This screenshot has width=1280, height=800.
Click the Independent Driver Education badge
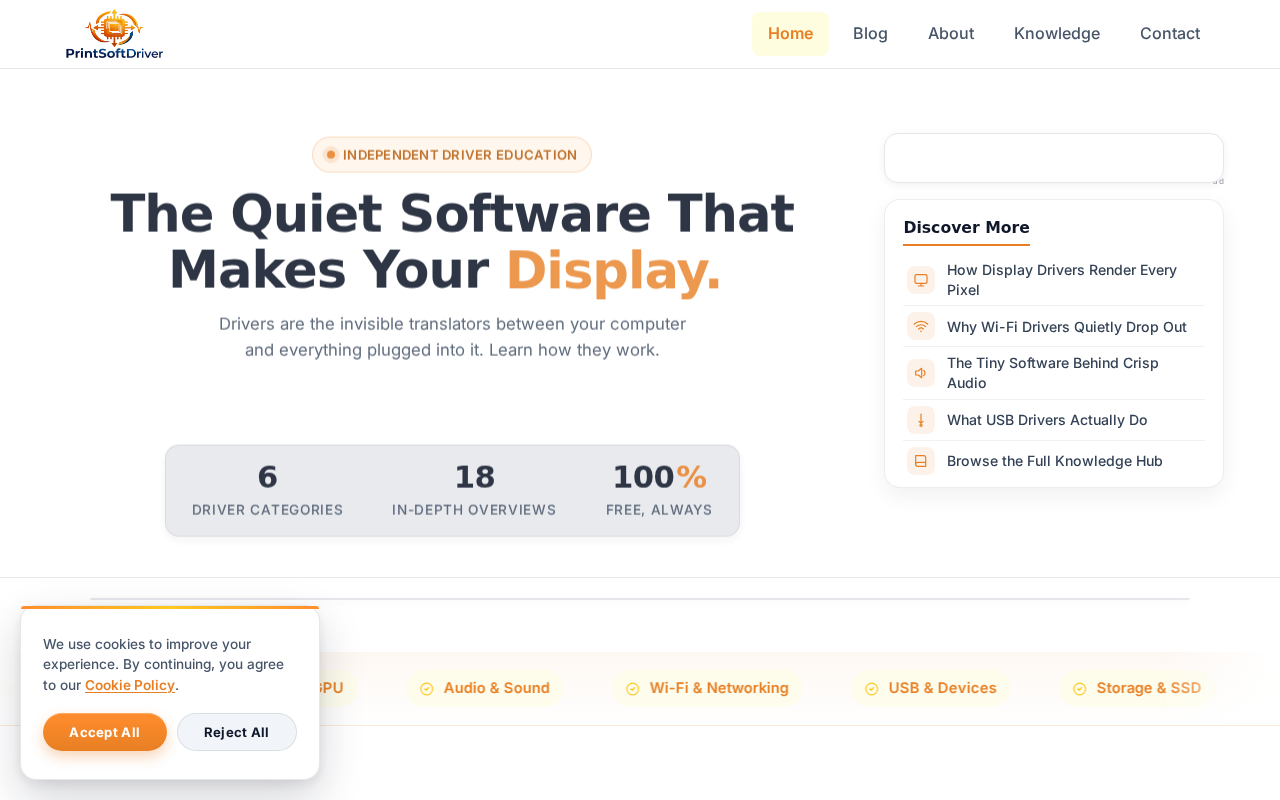pyautogui.click(x=452, y=155)
